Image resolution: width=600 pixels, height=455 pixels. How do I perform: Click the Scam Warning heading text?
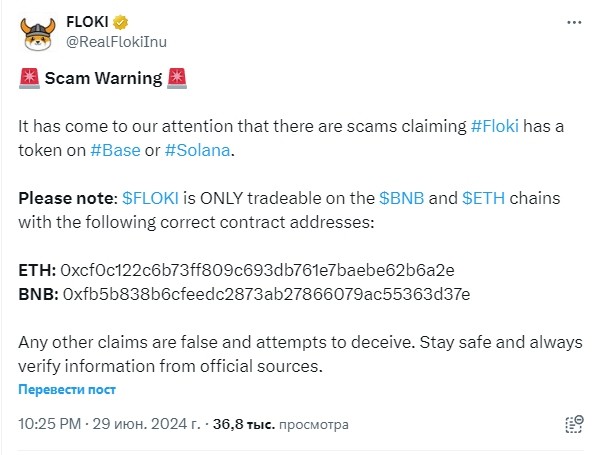tap(103, 78)
